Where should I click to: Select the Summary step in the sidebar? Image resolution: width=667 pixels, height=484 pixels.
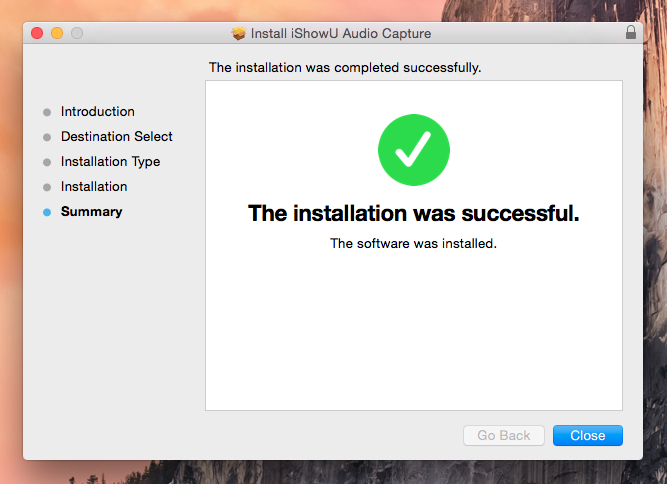[91, 212]
